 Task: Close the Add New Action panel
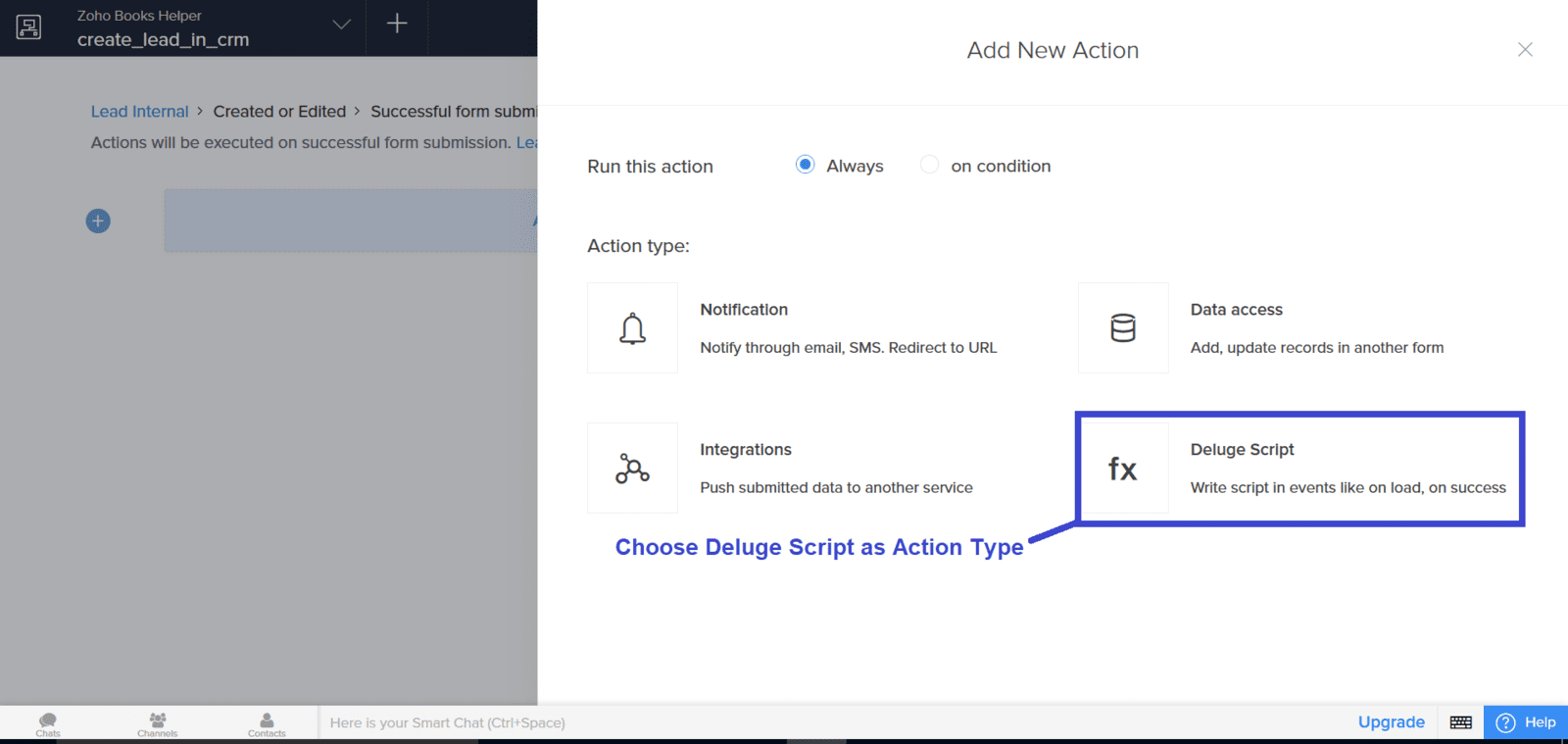(1525, 49)
